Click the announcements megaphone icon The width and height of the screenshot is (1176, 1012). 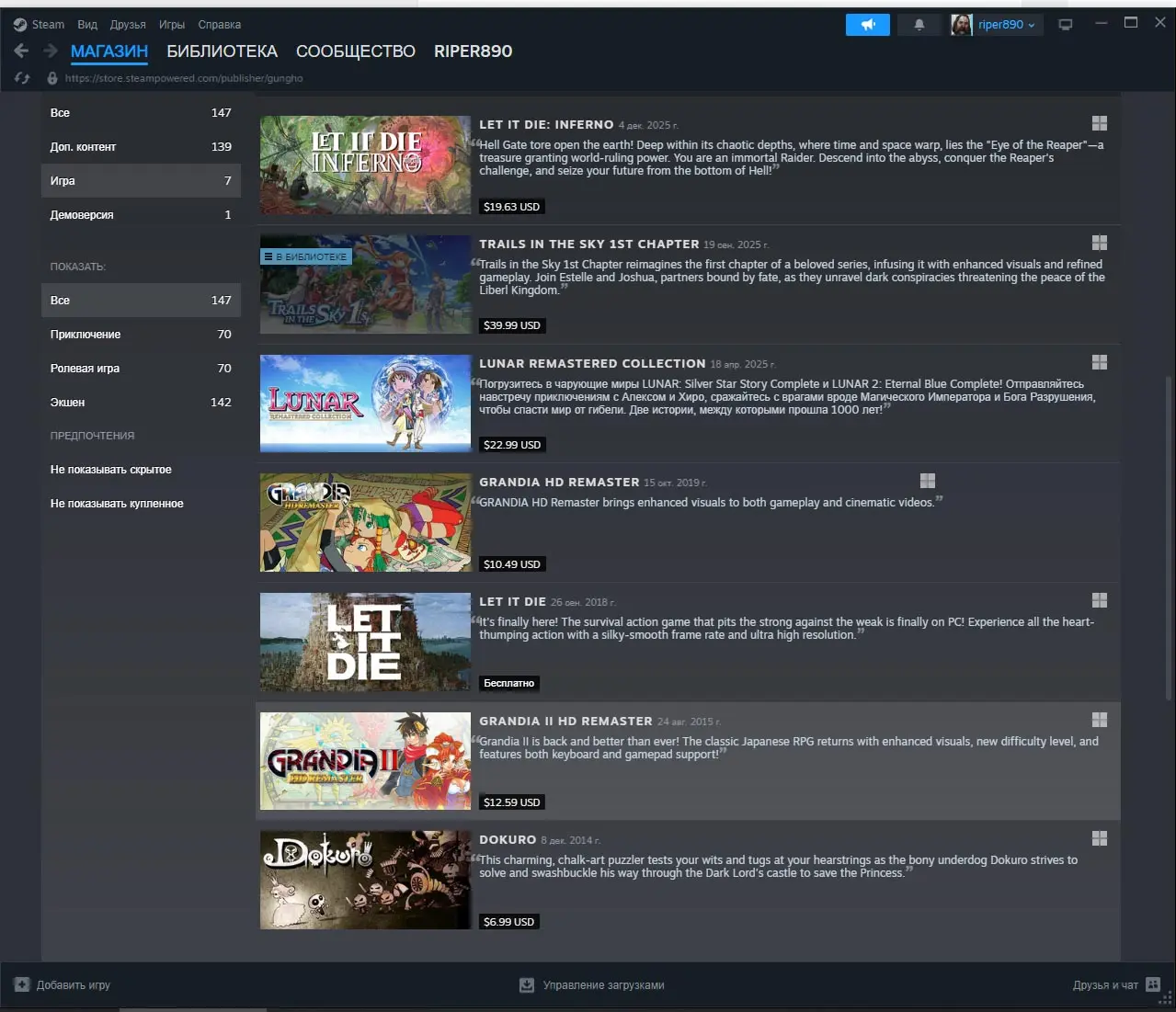click(x=867, y=25)
